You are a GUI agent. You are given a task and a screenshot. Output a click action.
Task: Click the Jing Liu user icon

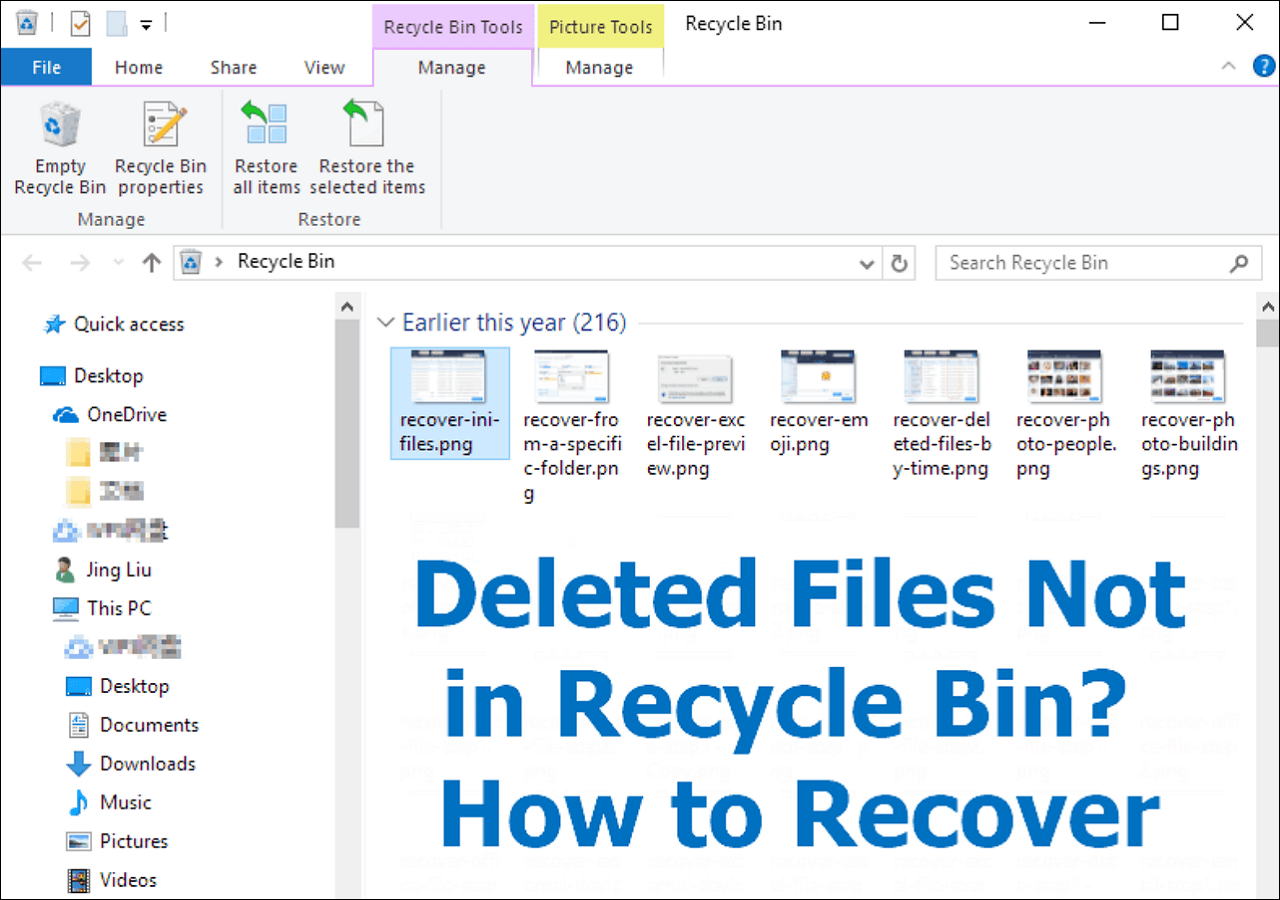coord(64,570)
